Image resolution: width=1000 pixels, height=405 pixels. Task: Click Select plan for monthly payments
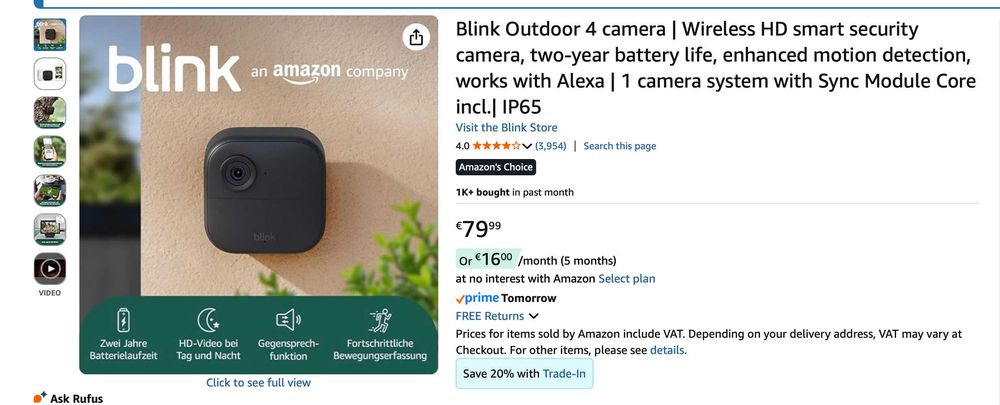[627, 279]
